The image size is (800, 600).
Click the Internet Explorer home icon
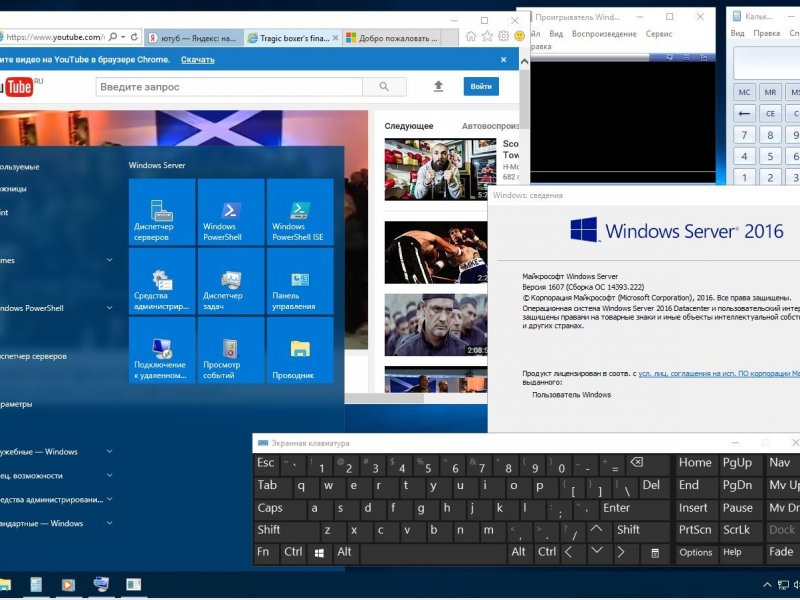pos(471,36)
